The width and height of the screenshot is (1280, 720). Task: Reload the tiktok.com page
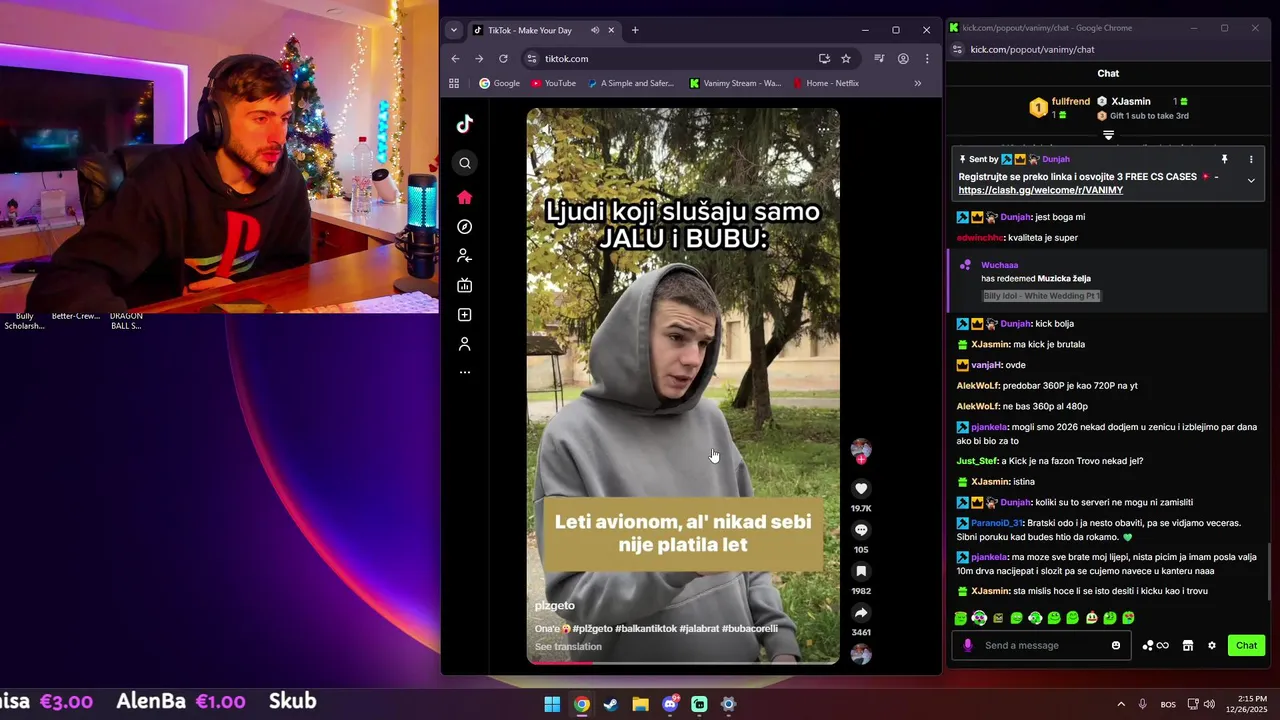point(503,59)
